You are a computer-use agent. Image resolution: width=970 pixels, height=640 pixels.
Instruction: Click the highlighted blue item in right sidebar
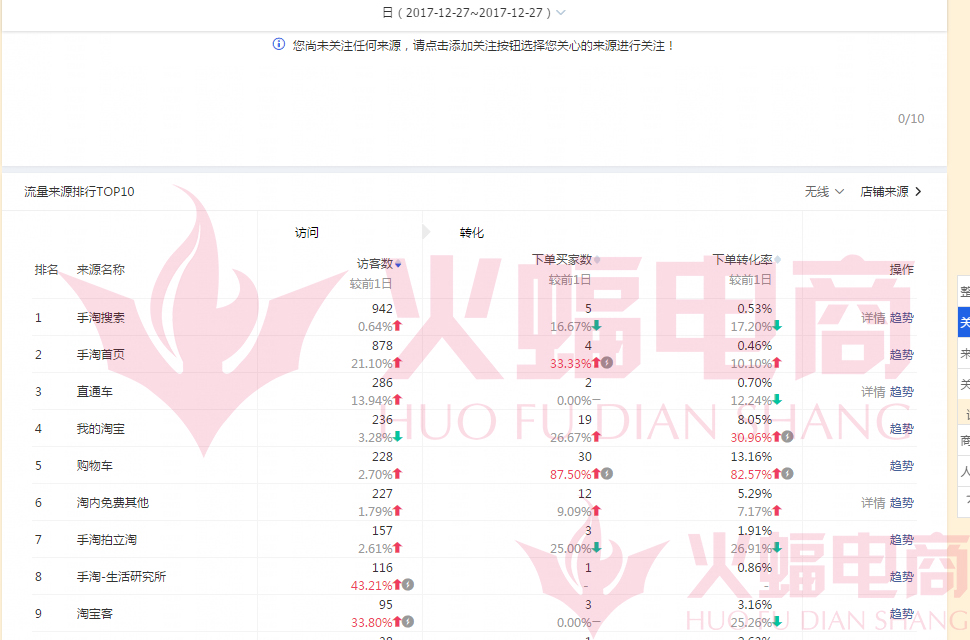coord(964,322)
